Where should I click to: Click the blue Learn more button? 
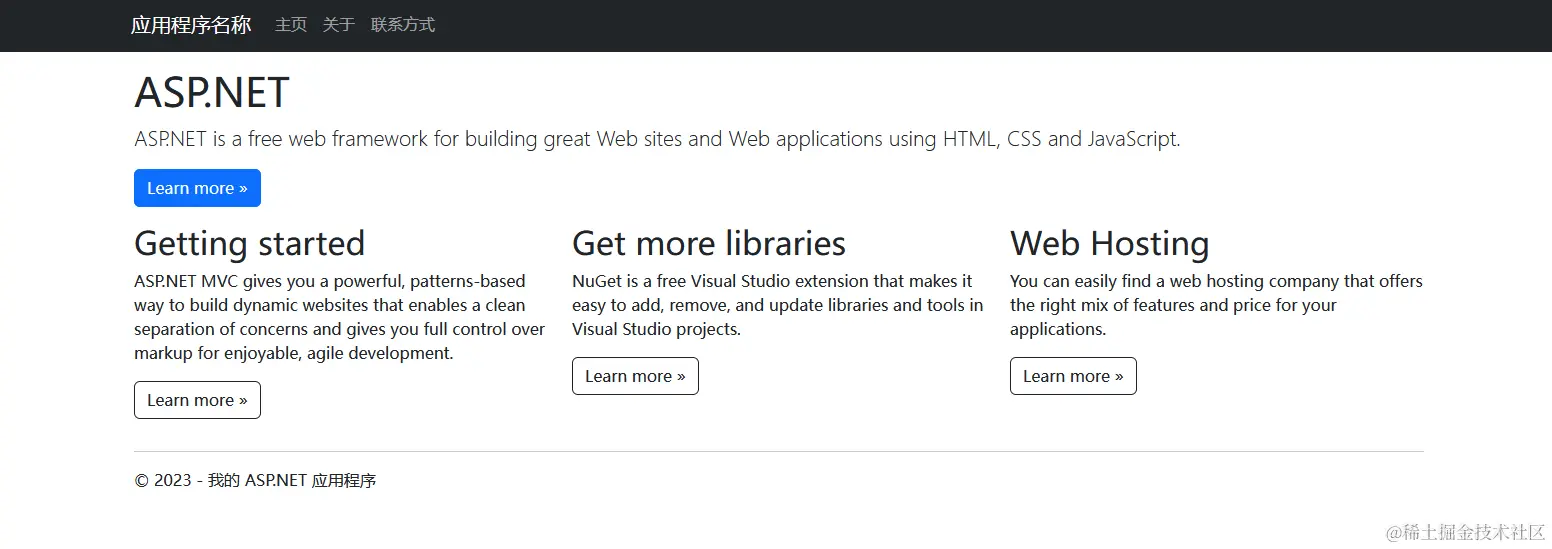pos(197,188)
